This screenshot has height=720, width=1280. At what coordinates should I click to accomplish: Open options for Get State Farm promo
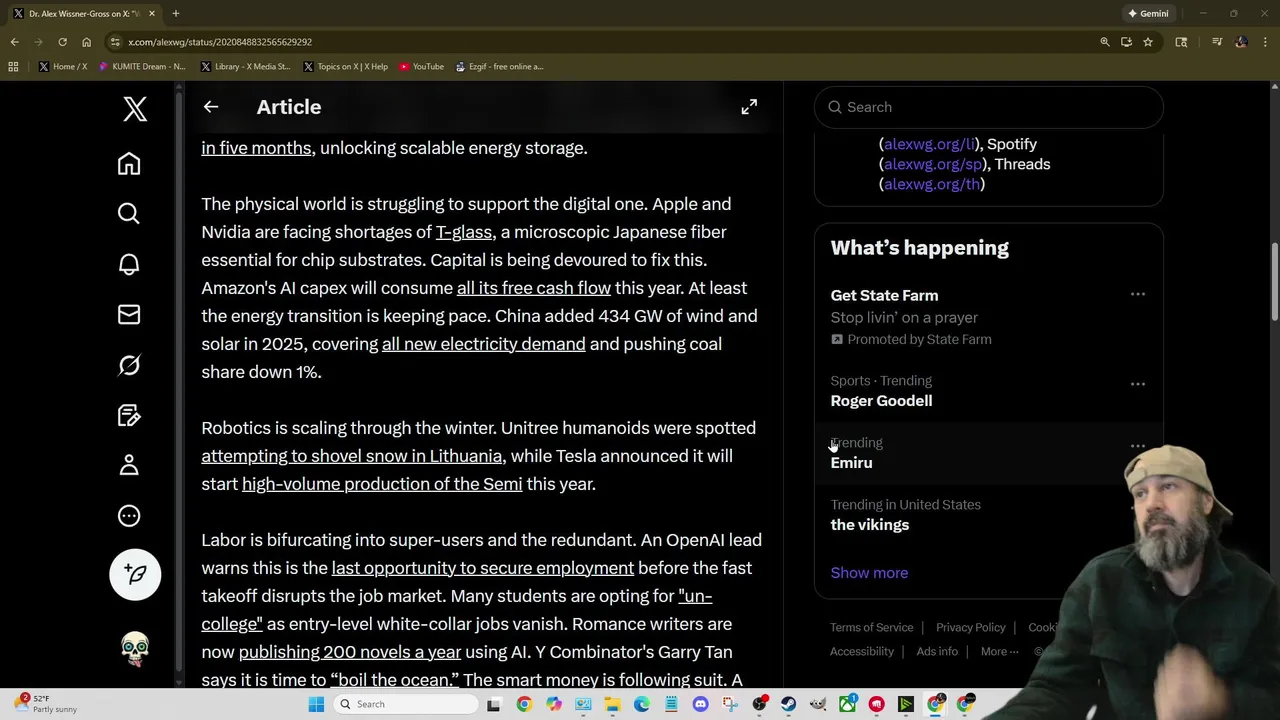[x=1138, y=294]
